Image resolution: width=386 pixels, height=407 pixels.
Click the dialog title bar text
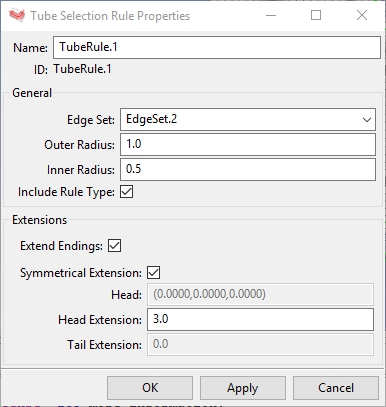click(110, 16)
